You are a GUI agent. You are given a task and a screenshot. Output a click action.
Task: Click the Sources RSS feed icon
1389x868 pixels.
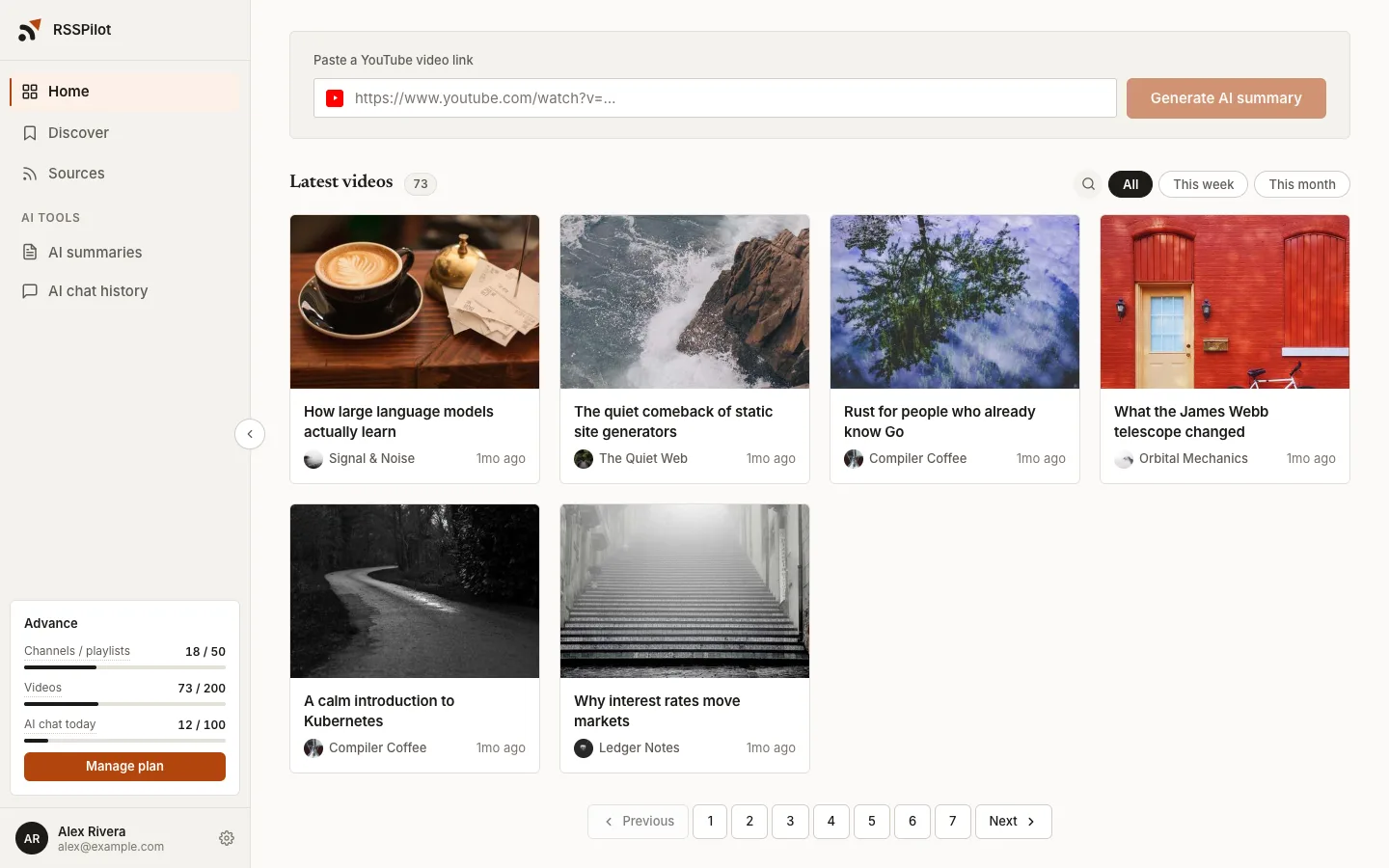pyautogui.click(x=30, y=174)
